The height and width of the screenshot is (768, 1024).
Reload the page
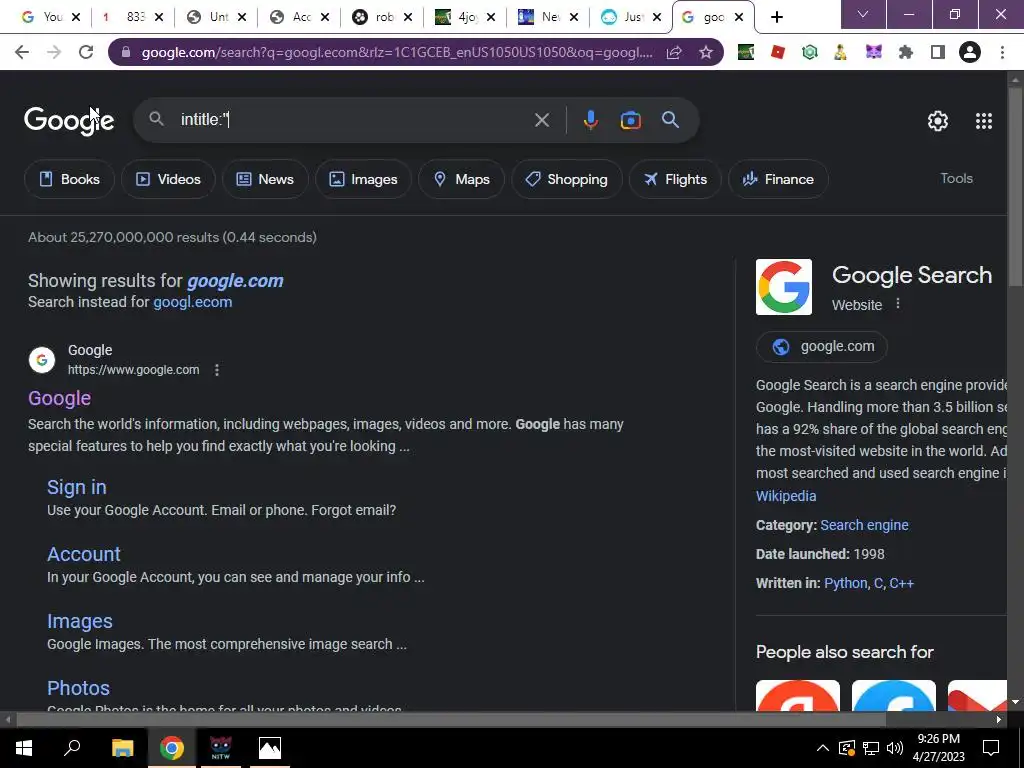point(86,52)
